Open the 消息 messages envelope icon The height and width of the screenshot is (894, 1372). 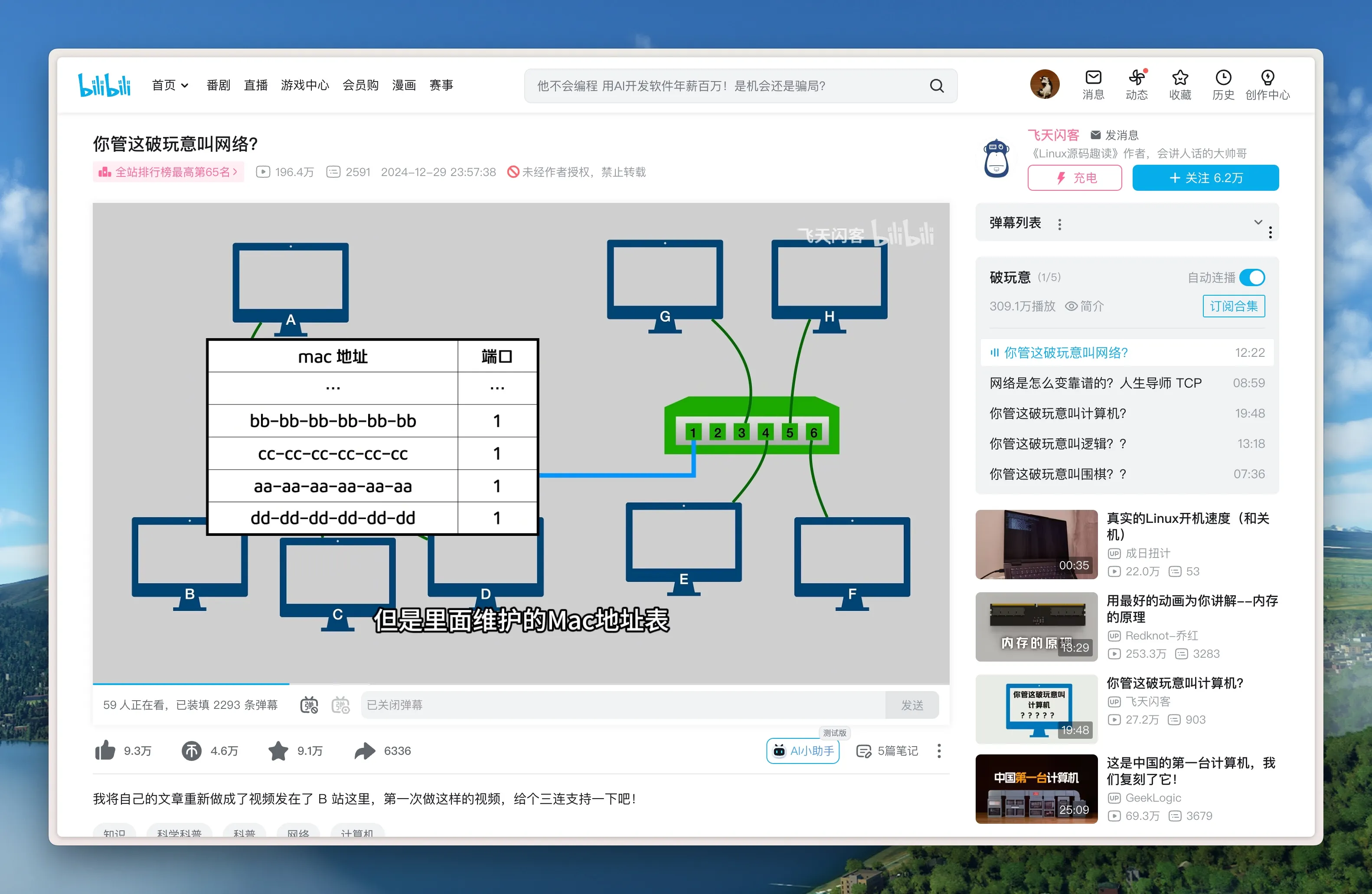[x=1093, y=78]
